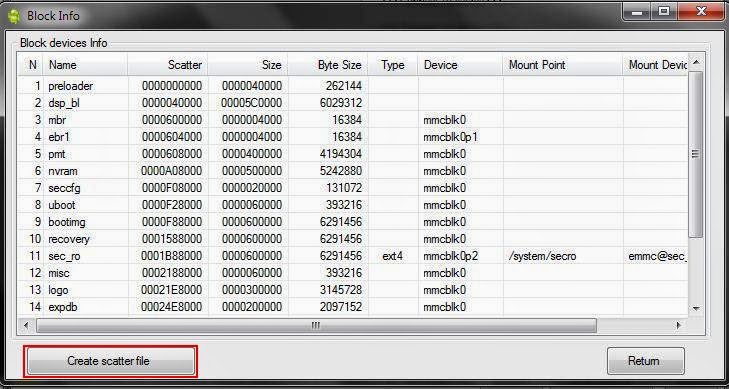Select the dsp_bl row
Screen dimensions: 729x389
tap(353, 103)
